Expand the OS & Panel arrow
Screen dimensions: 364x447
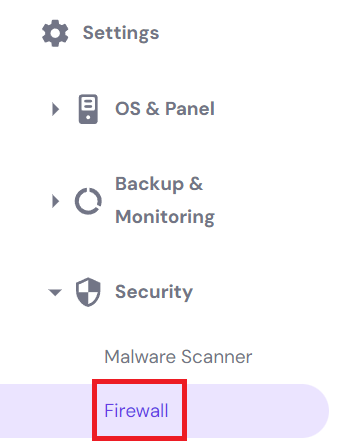tap(55, 109)
